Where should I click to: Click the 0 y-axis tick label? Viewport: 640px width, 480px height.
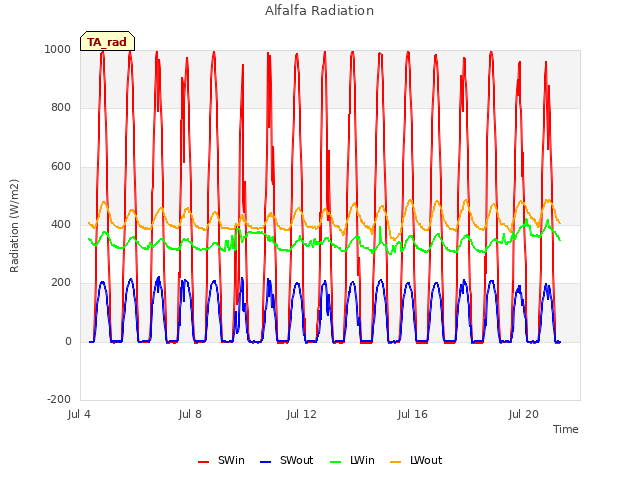point(68,341)
